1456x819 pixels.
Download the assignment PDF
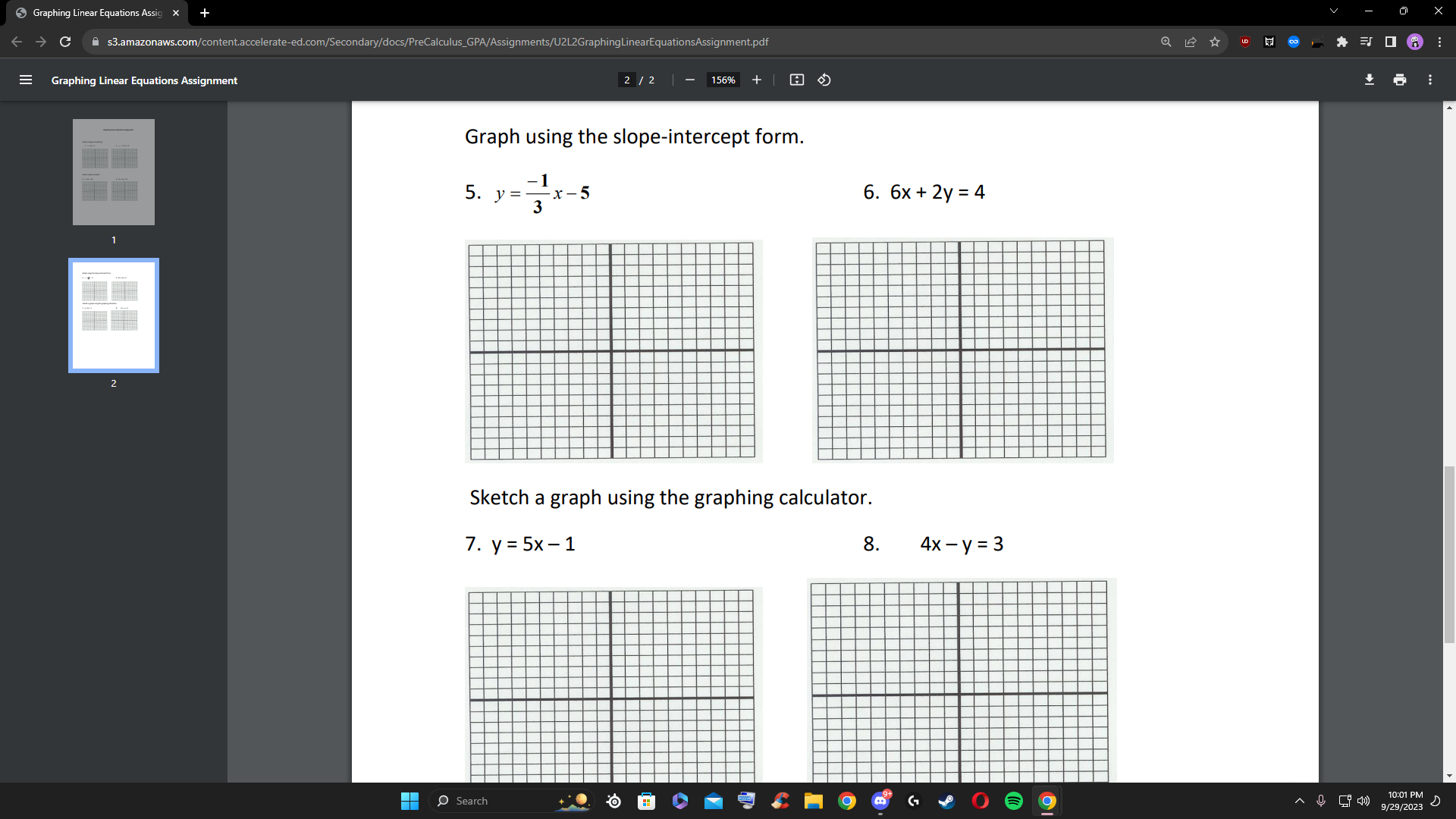click(1370, 80)
